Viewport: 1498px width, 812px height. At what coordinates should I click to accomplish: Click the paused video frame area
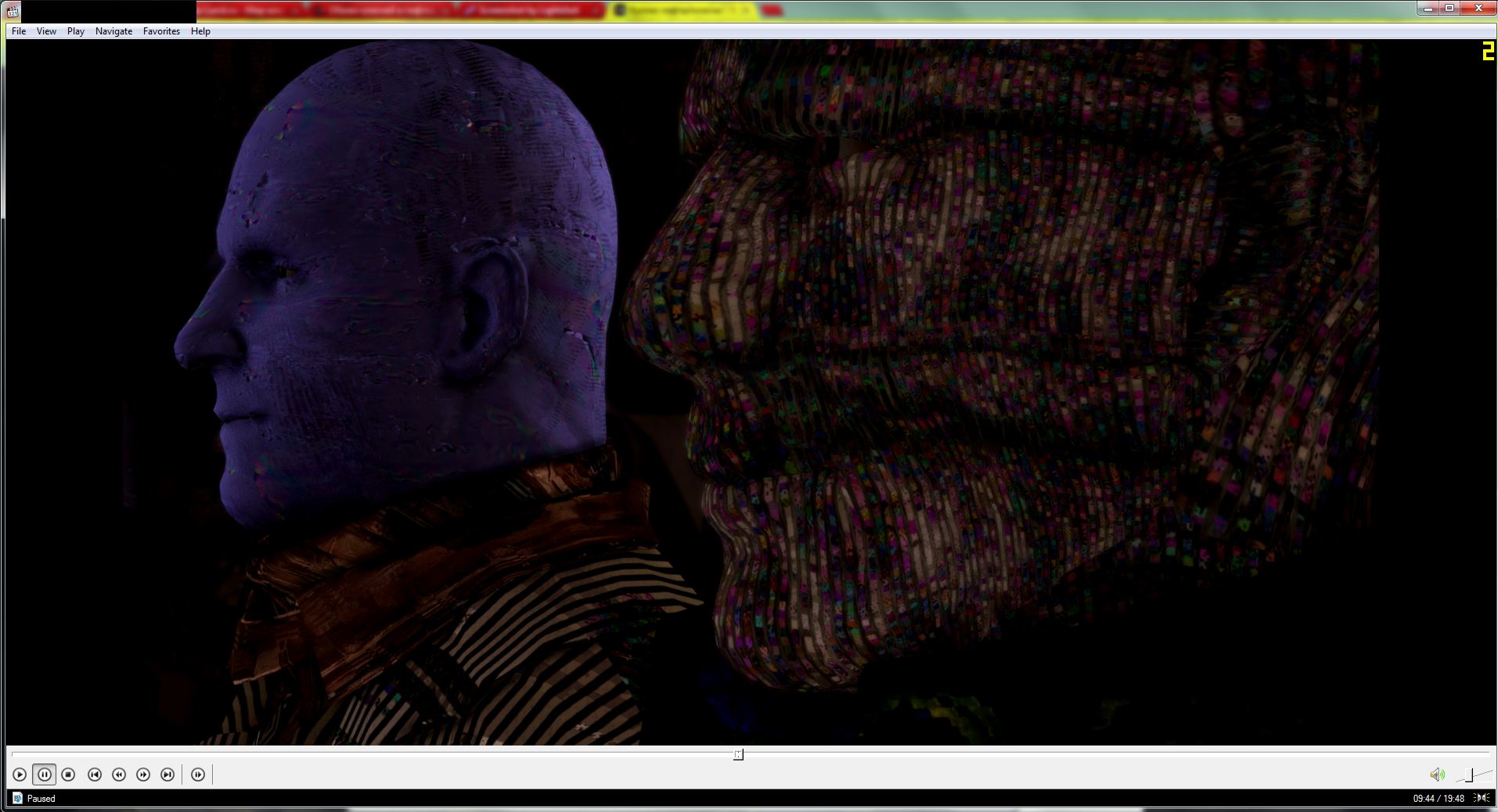[x=751, y=392]
